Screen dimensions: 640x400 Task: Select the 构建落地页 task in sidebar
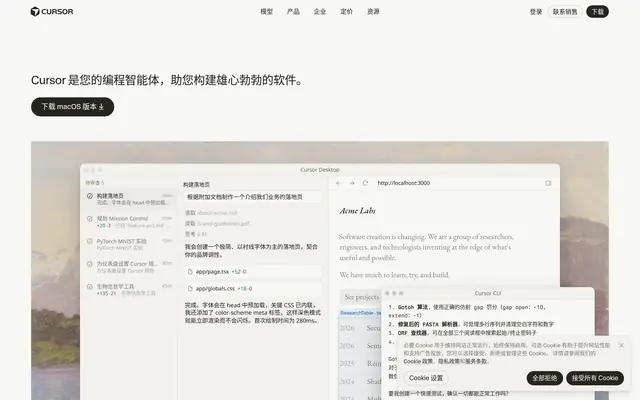pos(130,199)
